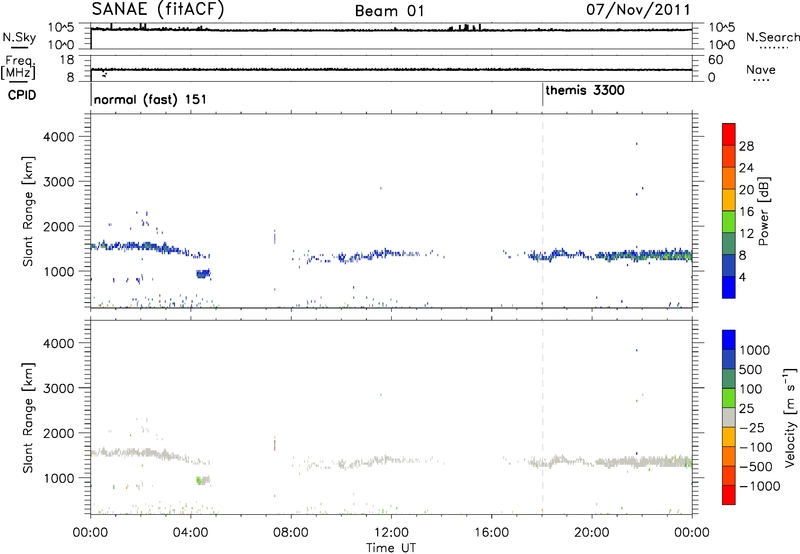Click the -1000 Velocity colorbar value
This screenshot has width=800, height=554.
759,486
